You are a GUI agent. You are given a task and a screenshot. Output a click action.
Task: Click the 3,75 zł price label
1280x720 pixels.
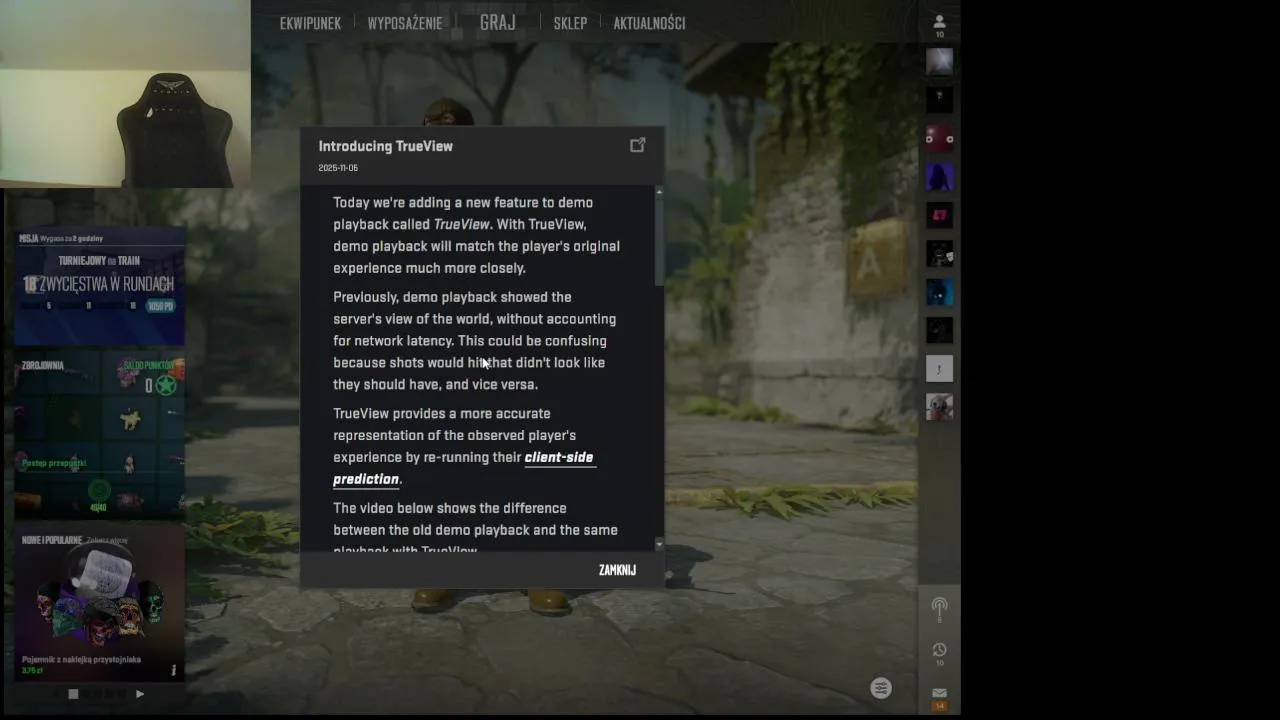click(x=32, y=670)
